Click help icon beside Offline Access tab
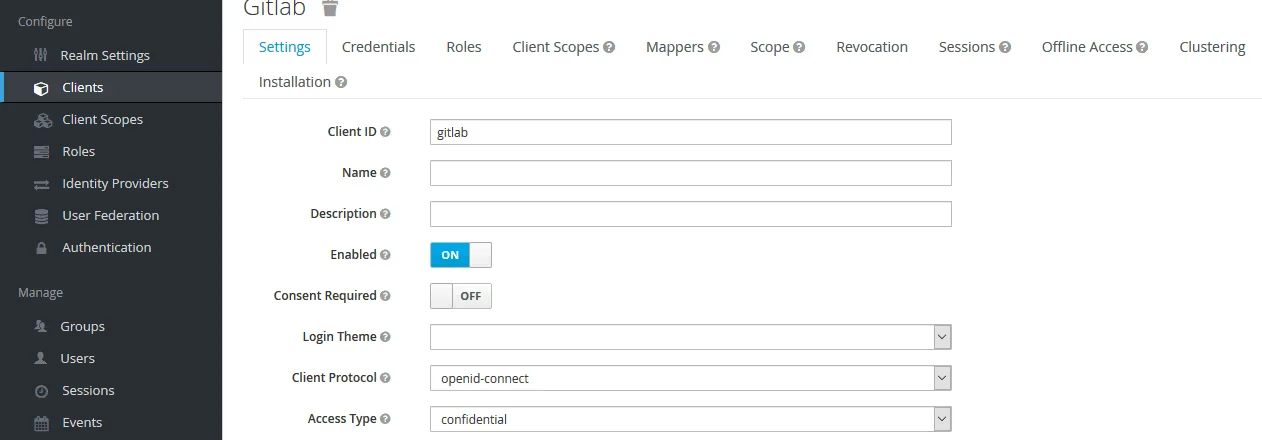The image size is (1262, 440). pos(1142,47)
